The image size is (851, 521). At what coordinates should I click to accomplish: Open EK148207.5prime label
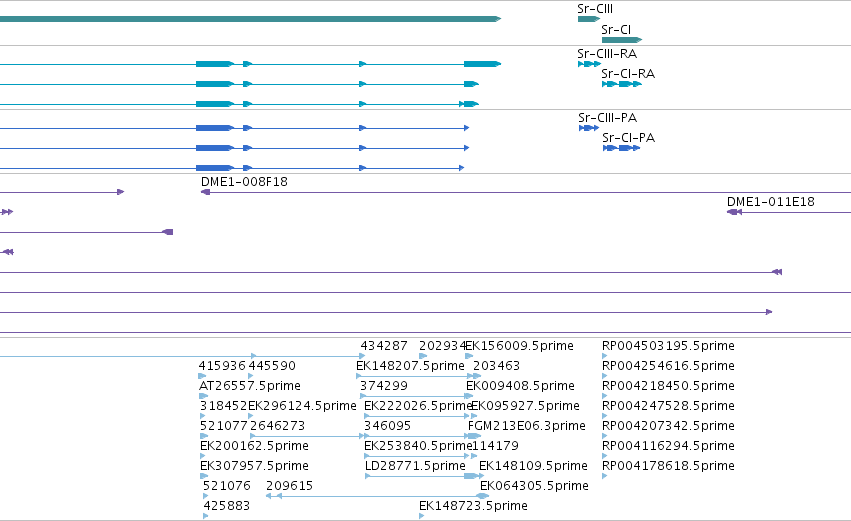pos(410,366)
